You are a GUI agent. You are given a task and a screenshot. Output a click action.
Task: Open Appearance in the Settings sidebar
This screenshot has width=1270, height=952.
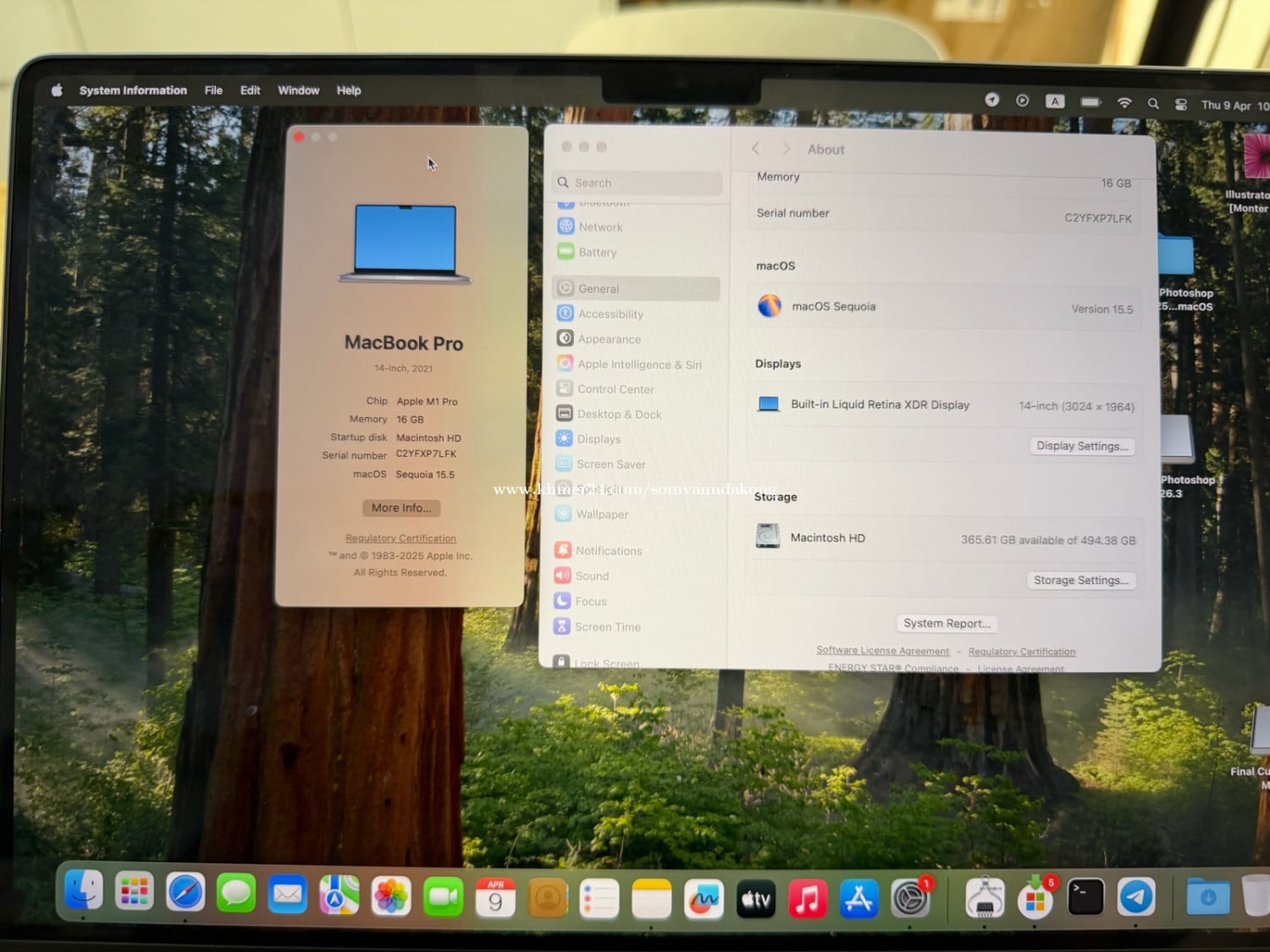click(x=636, y=339)
